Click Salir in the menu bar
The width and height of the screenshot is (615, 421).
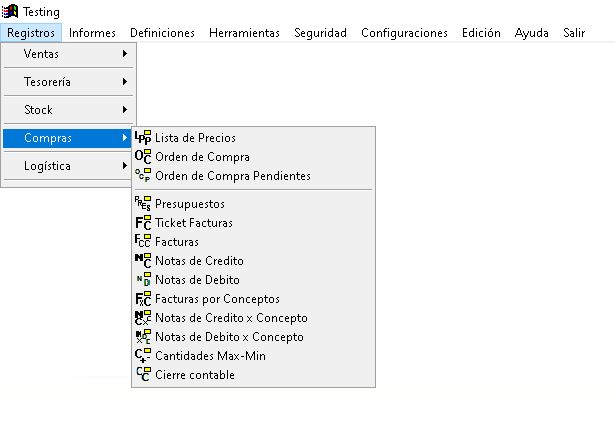pyautogui.click(x=574, y=33)
